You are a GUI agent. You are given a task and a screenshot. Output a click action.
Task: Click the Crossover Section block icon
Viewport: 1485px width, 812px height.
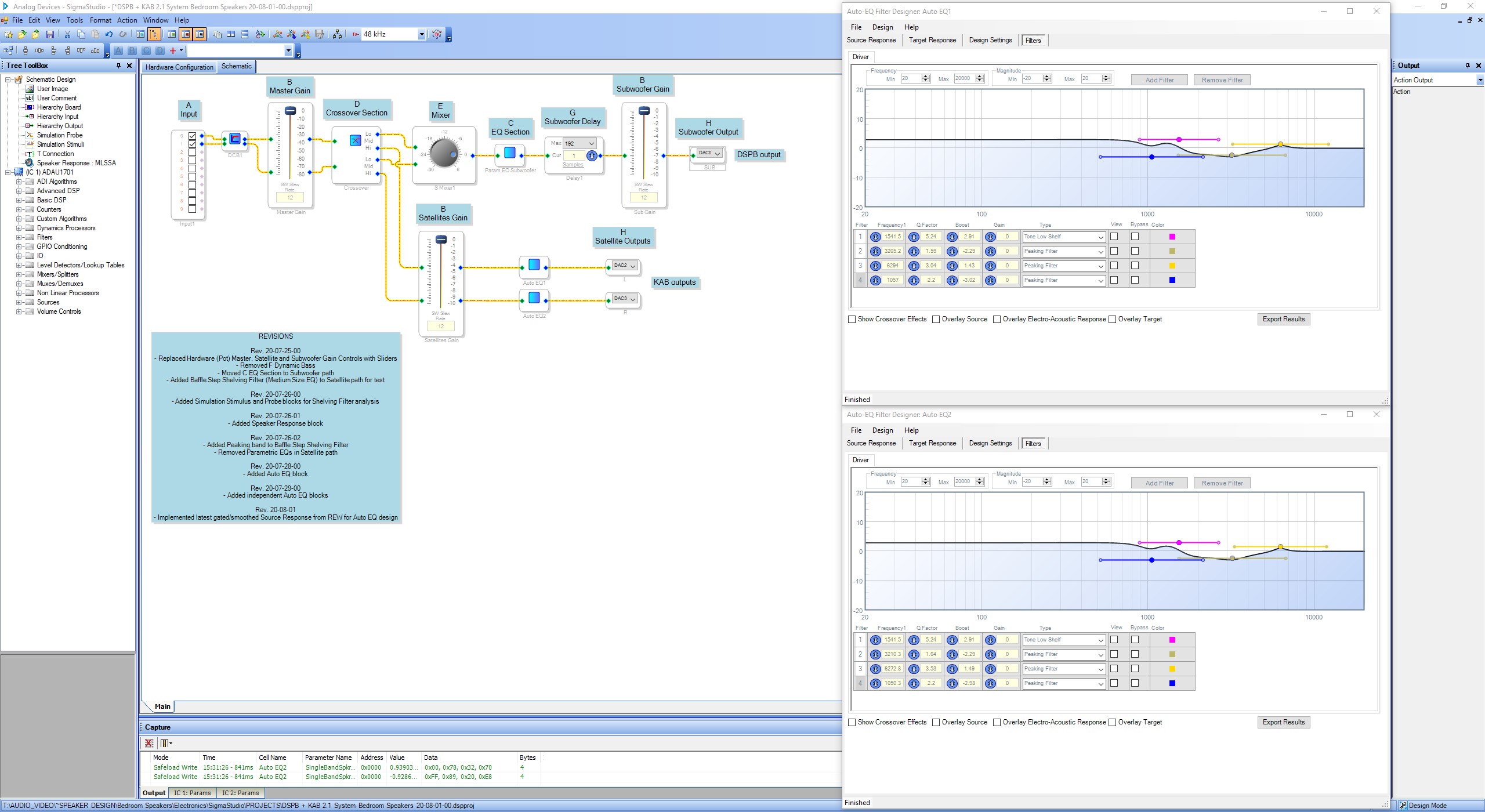[353, 141]
